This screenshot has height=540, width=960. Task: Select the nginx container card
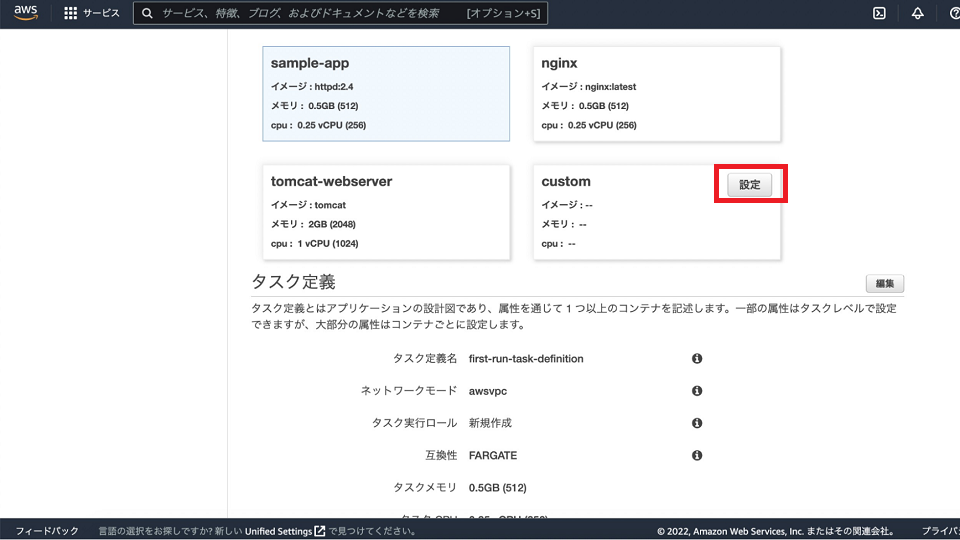click(x=656, y=93)
